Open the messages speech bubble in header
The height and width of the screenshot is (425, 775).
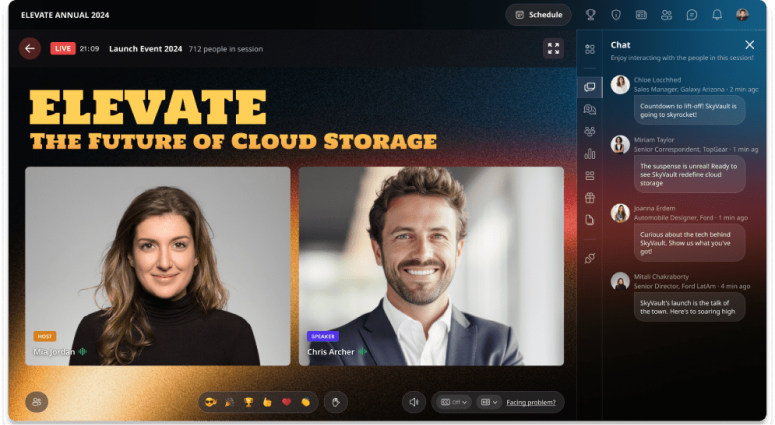692,15
